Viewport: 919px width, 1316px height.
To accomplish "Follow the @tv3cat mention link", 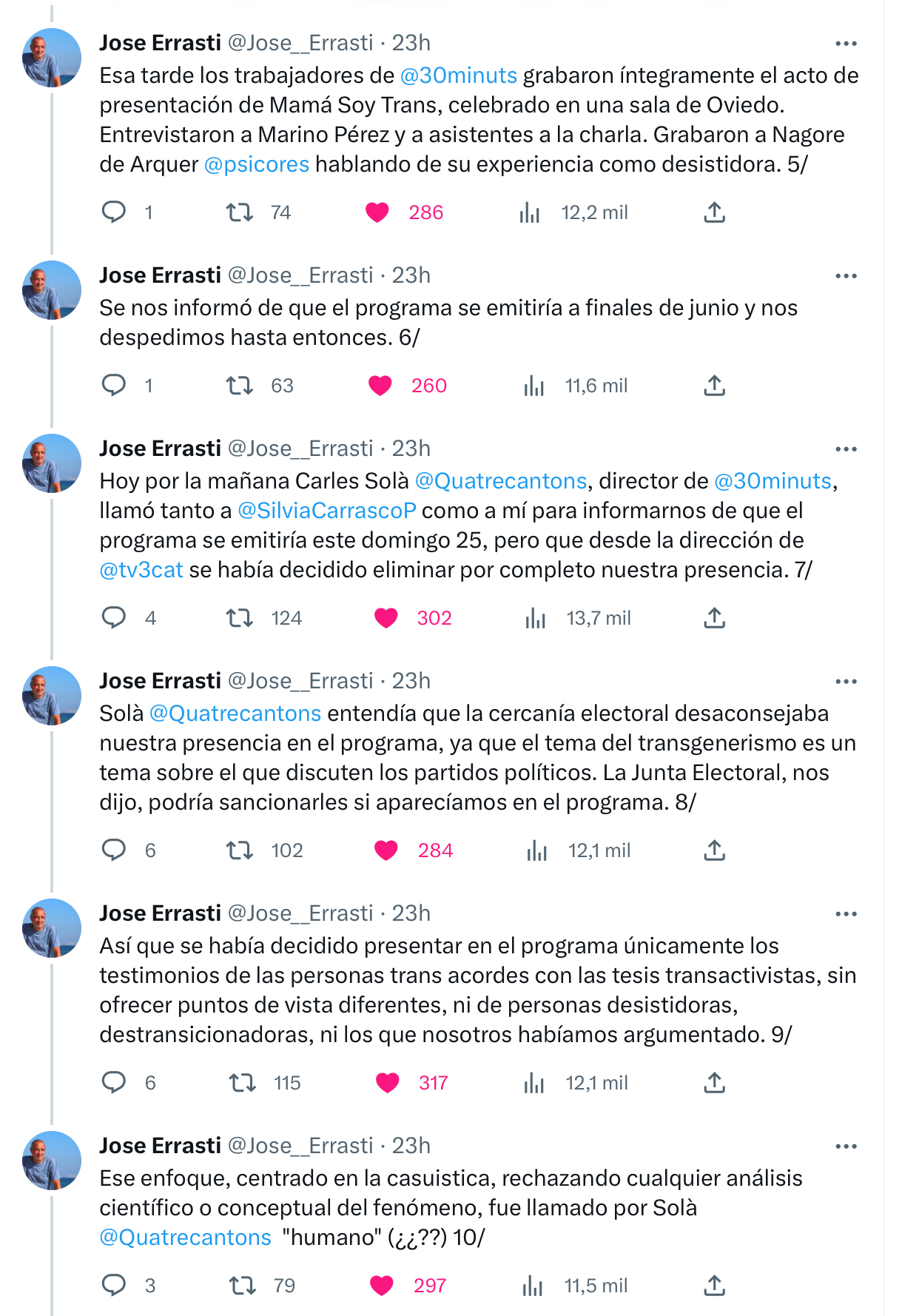I will [141, 570].
